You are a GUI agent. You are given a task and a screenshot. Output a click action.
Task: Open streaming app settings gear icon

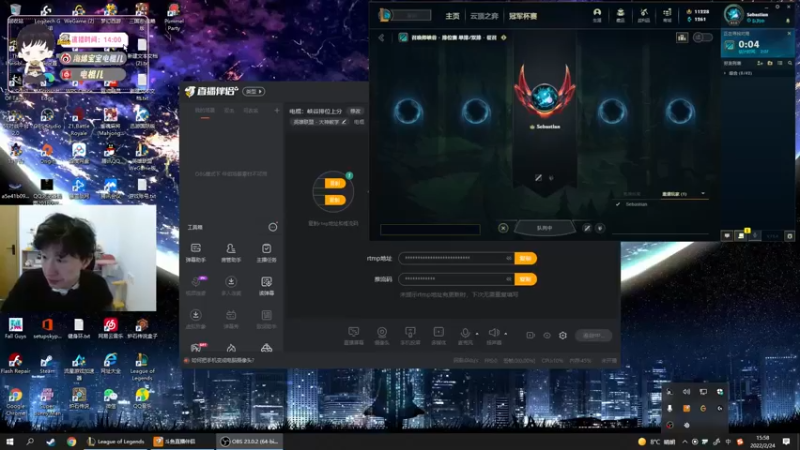[x=563, y=335]
